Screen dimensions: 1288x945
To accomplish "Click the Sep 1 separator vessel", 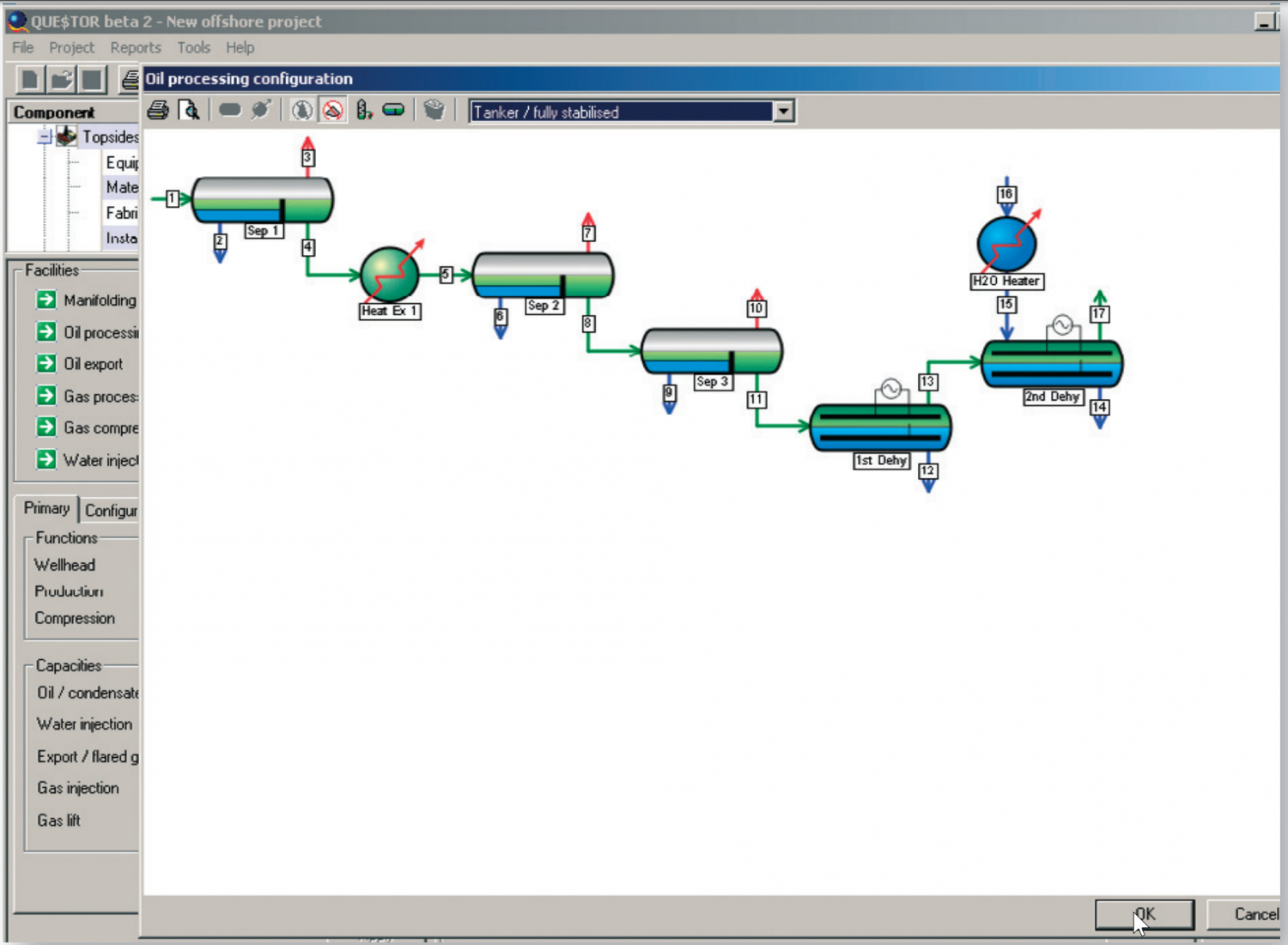I will pos(262,200).
